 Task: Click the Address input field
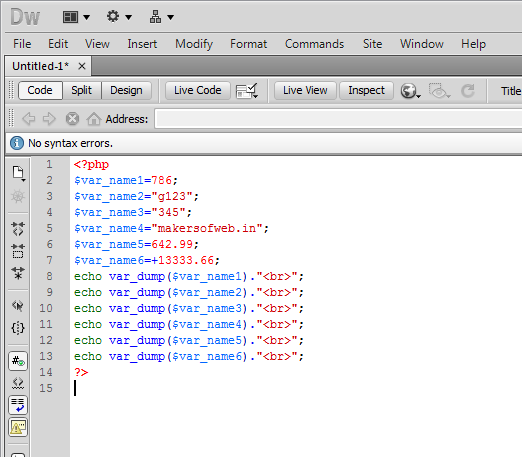[338, 119]
